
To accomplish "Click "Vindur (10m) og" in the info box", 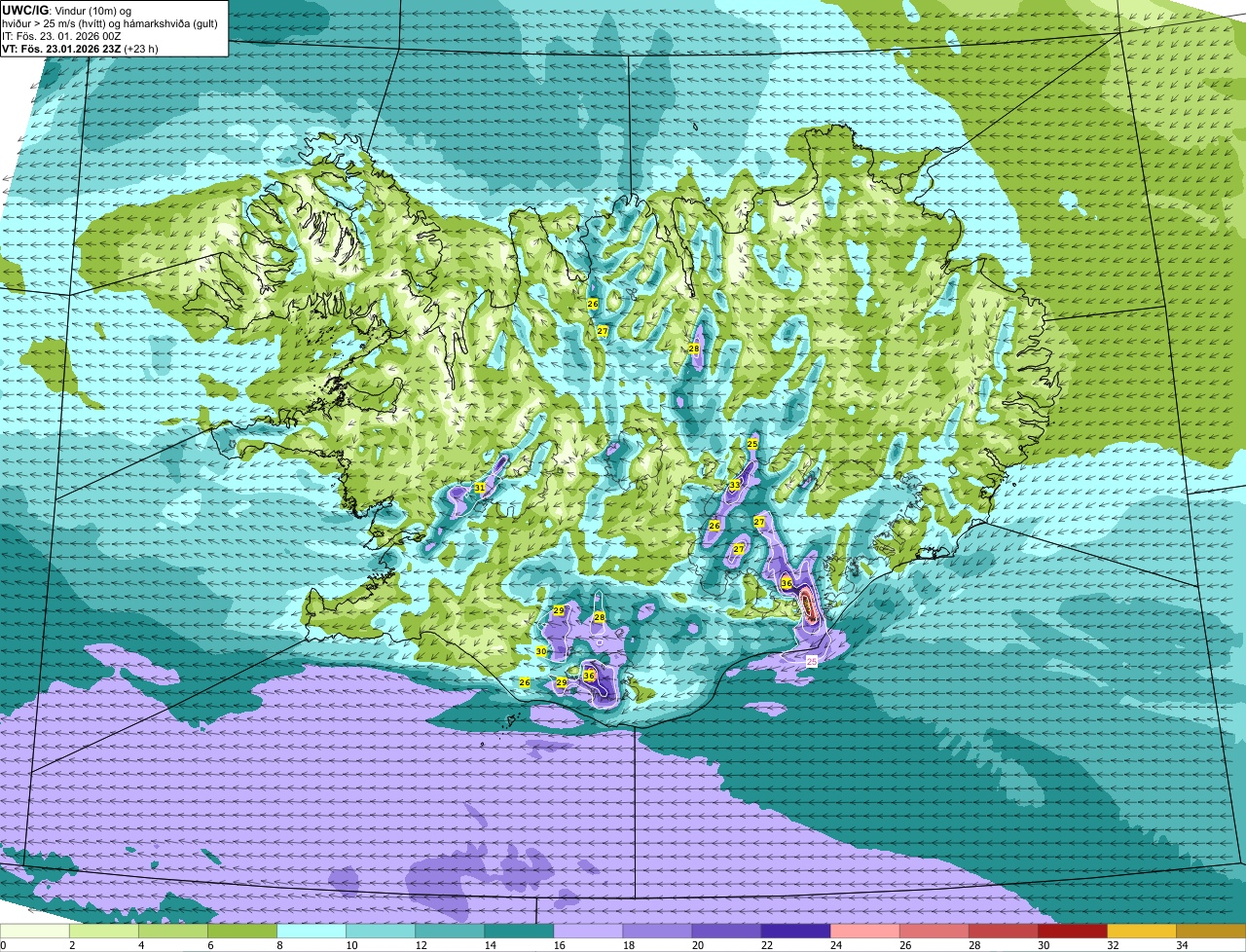I will pos(94,10).
